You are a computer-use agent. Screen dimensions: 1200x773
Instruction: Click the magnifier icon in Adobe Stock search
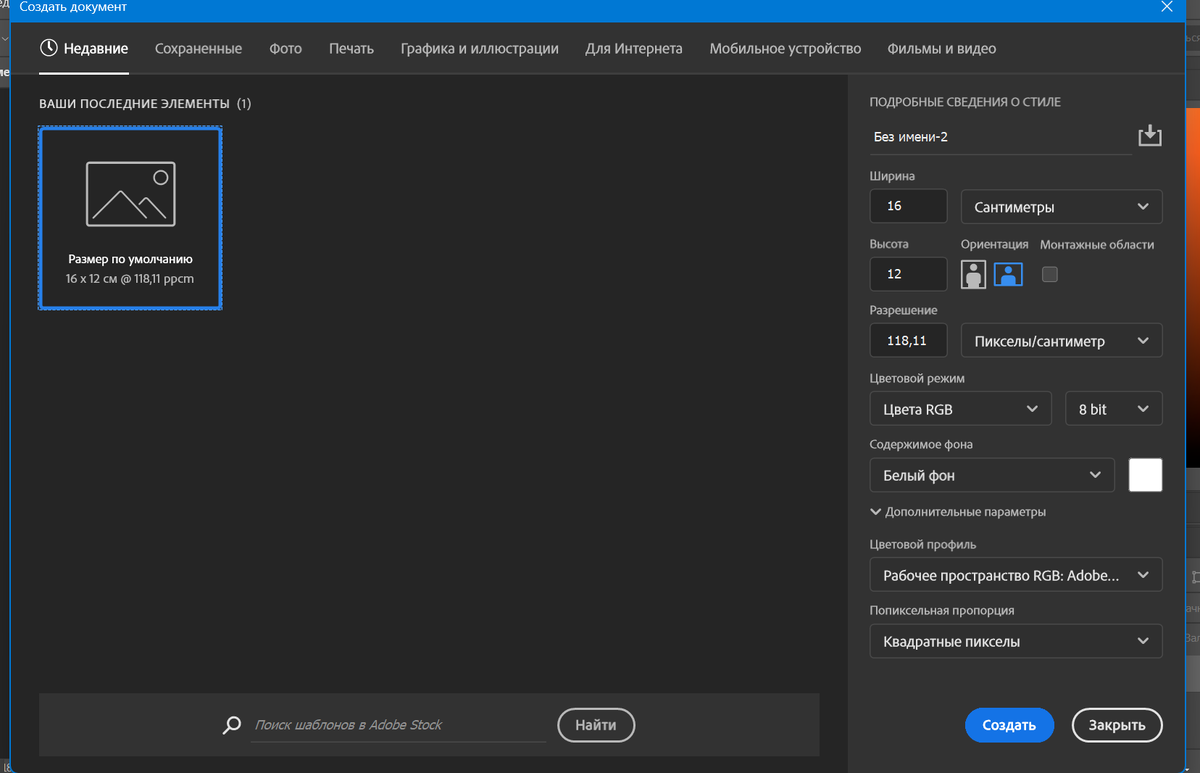[232, 725]
